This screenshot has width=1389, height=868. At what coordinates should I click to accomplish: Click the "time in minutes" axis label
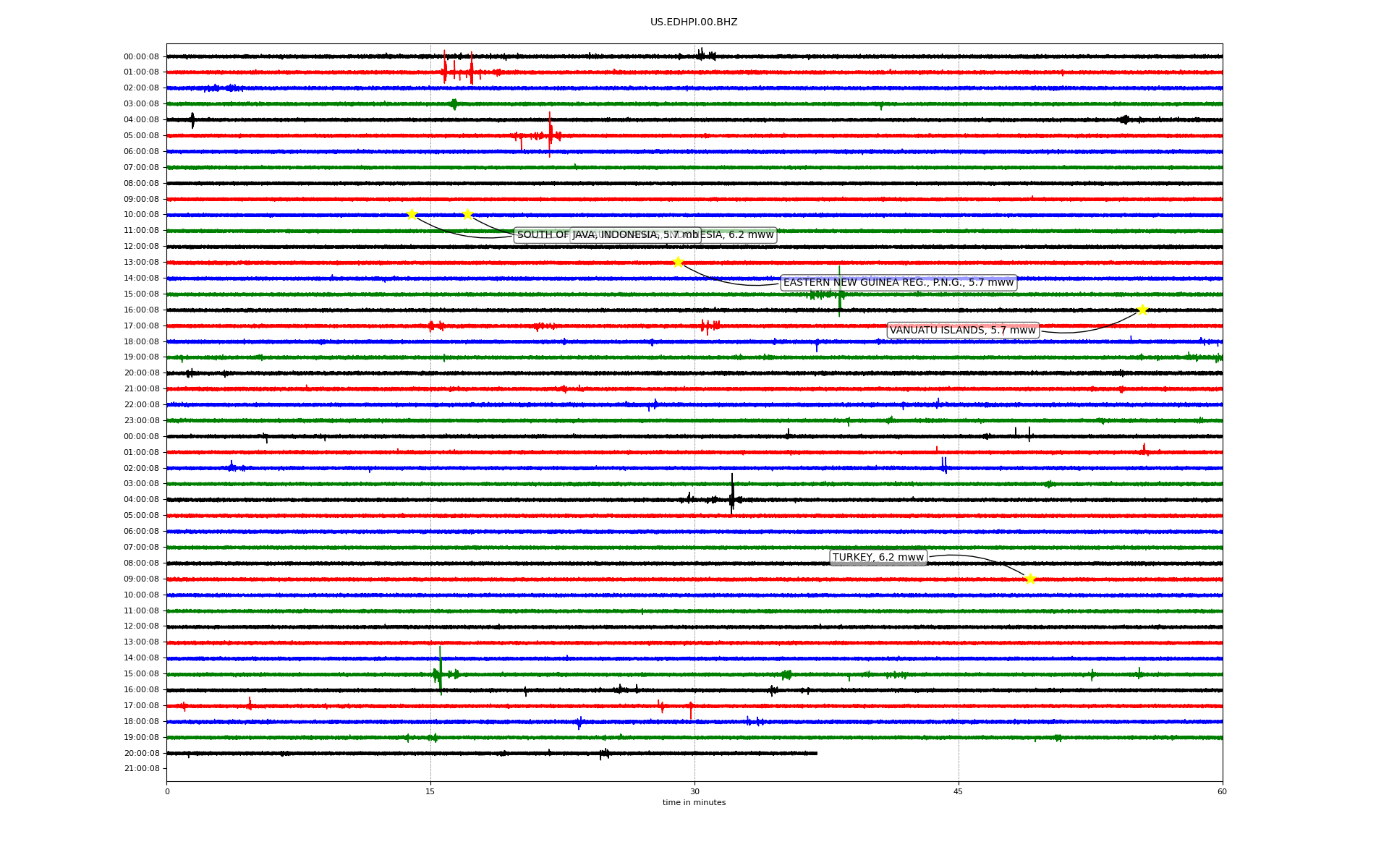[694, 802]
